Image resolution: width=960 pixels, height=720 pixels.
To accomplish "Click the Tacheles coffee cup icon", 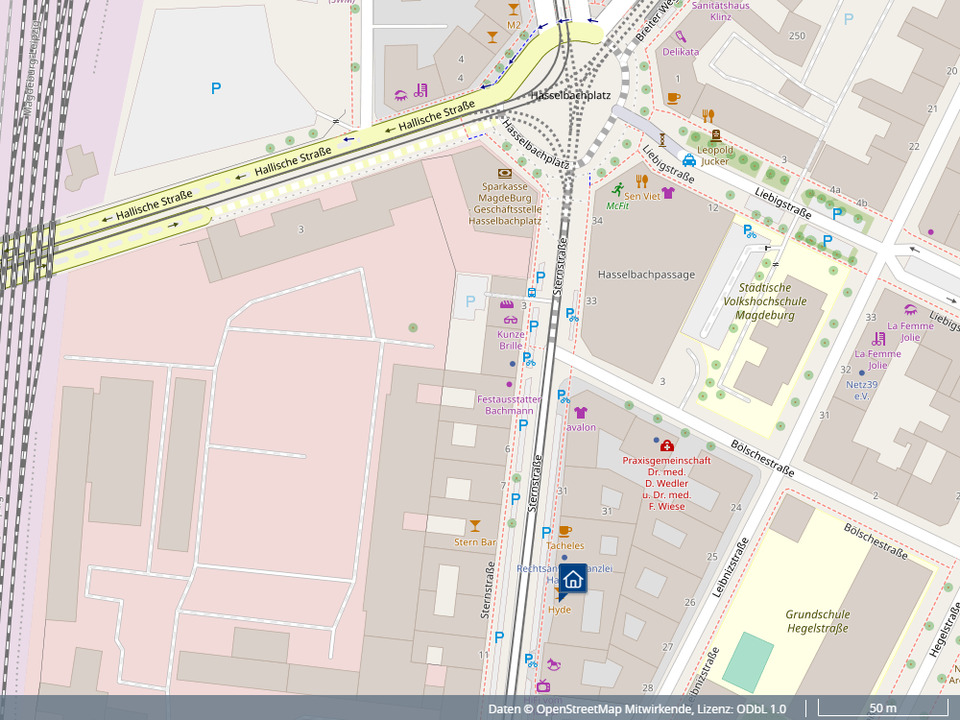I will click(565, 531).
